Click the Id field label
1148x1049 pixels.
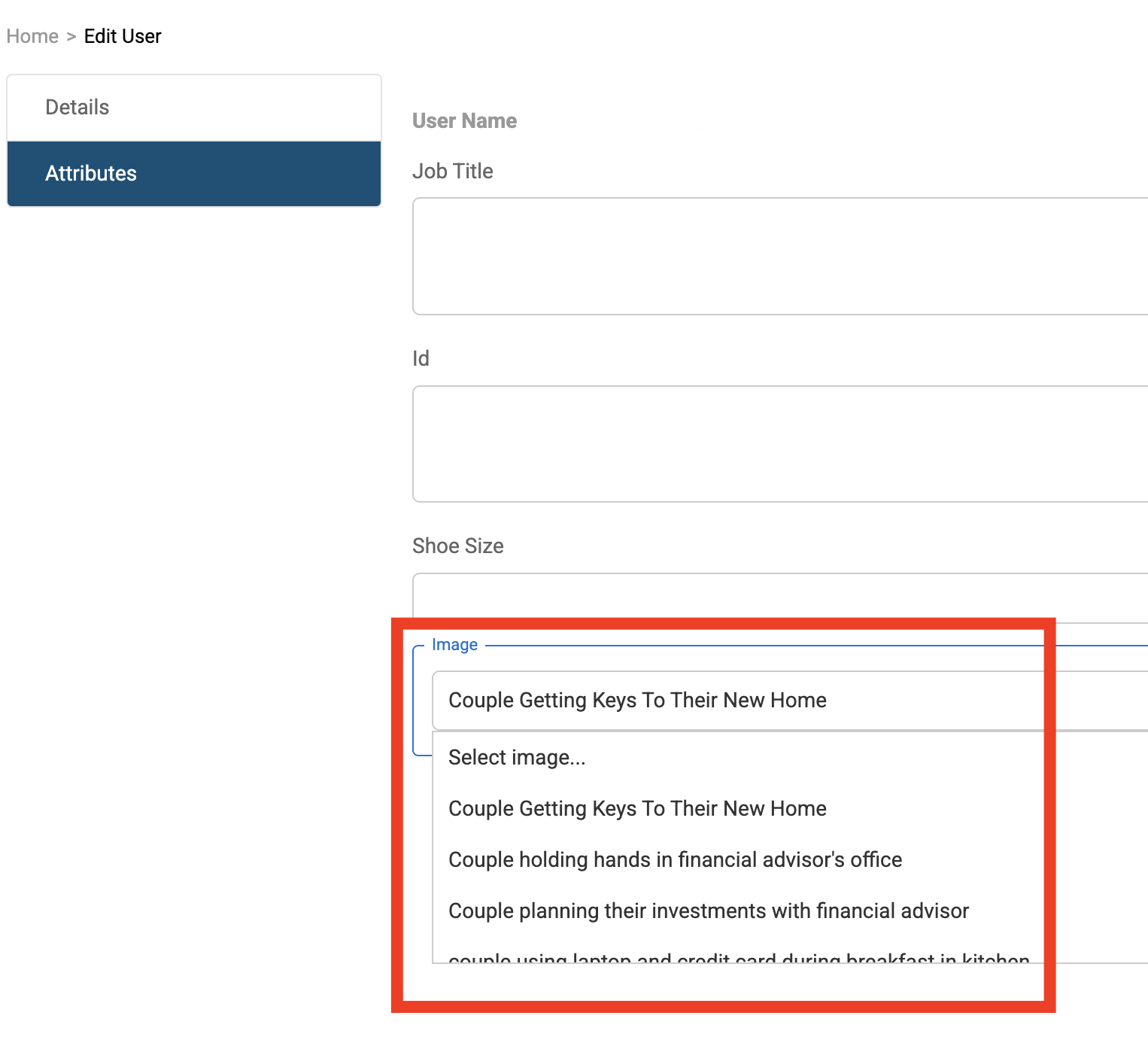[421, 358]
